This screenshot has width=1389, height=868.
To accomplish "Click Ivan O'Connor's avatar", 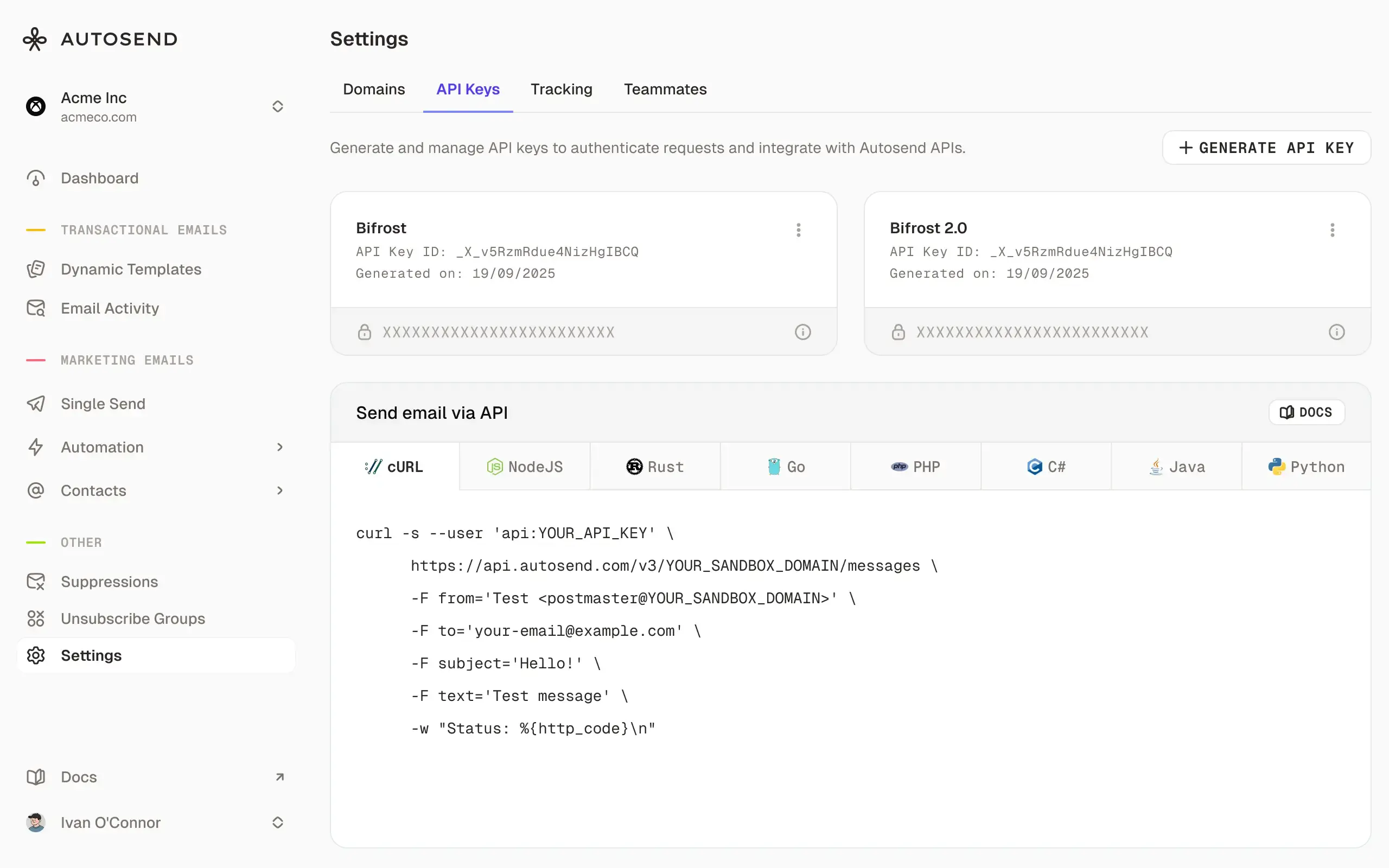I will pyautogui.click(x=36, y=822).
